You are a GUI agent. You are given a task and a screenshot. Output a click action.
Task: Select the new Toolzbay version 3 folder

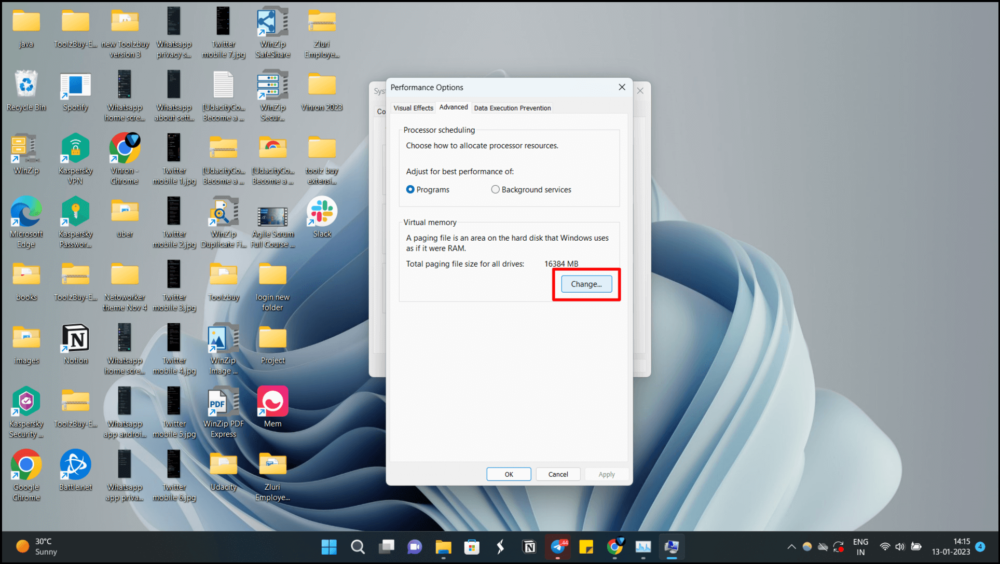tap(124, 32)
